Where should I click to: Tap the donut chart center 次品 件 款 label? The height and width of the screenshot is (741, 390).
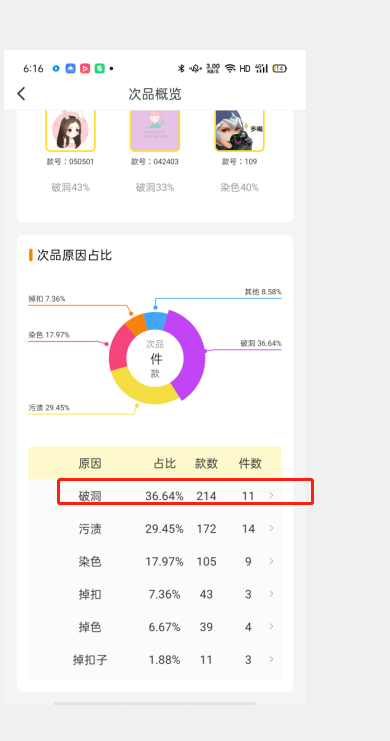(x=155, y=359)
